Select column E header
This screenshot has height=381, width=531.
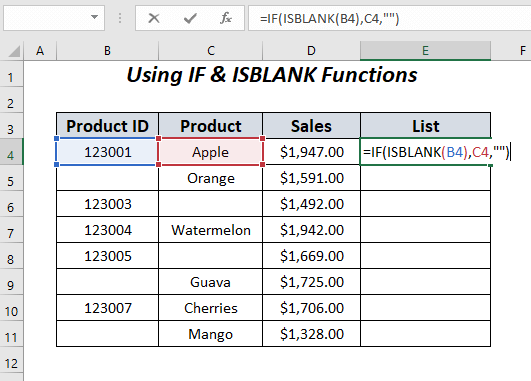425,51
